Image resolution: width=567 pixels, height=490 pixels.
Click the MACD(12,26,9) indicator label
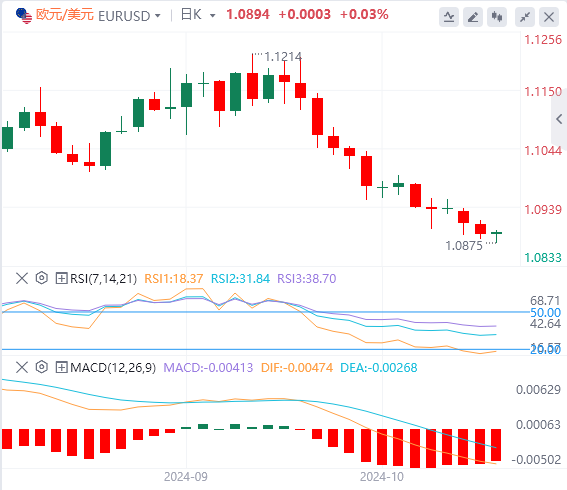[x=113, y=367]
